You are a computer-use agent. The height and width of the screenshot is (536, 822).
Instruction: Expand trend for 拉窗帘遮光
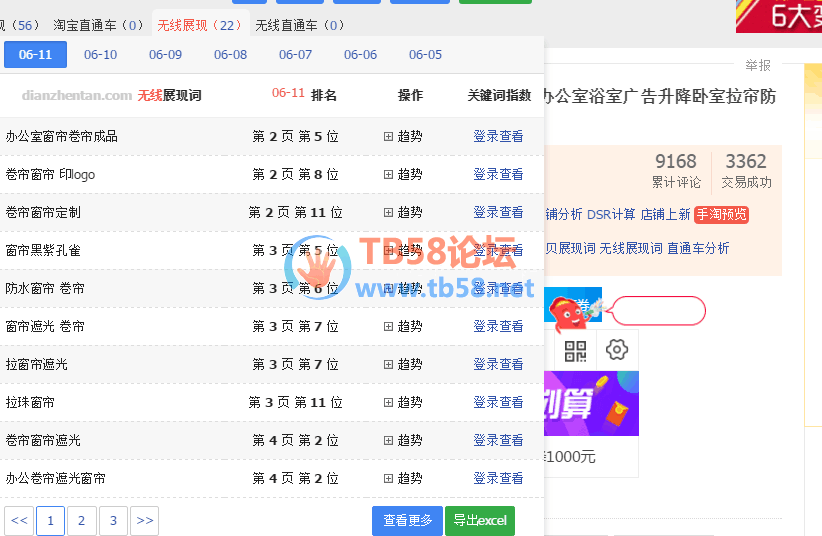click(403, 365)
